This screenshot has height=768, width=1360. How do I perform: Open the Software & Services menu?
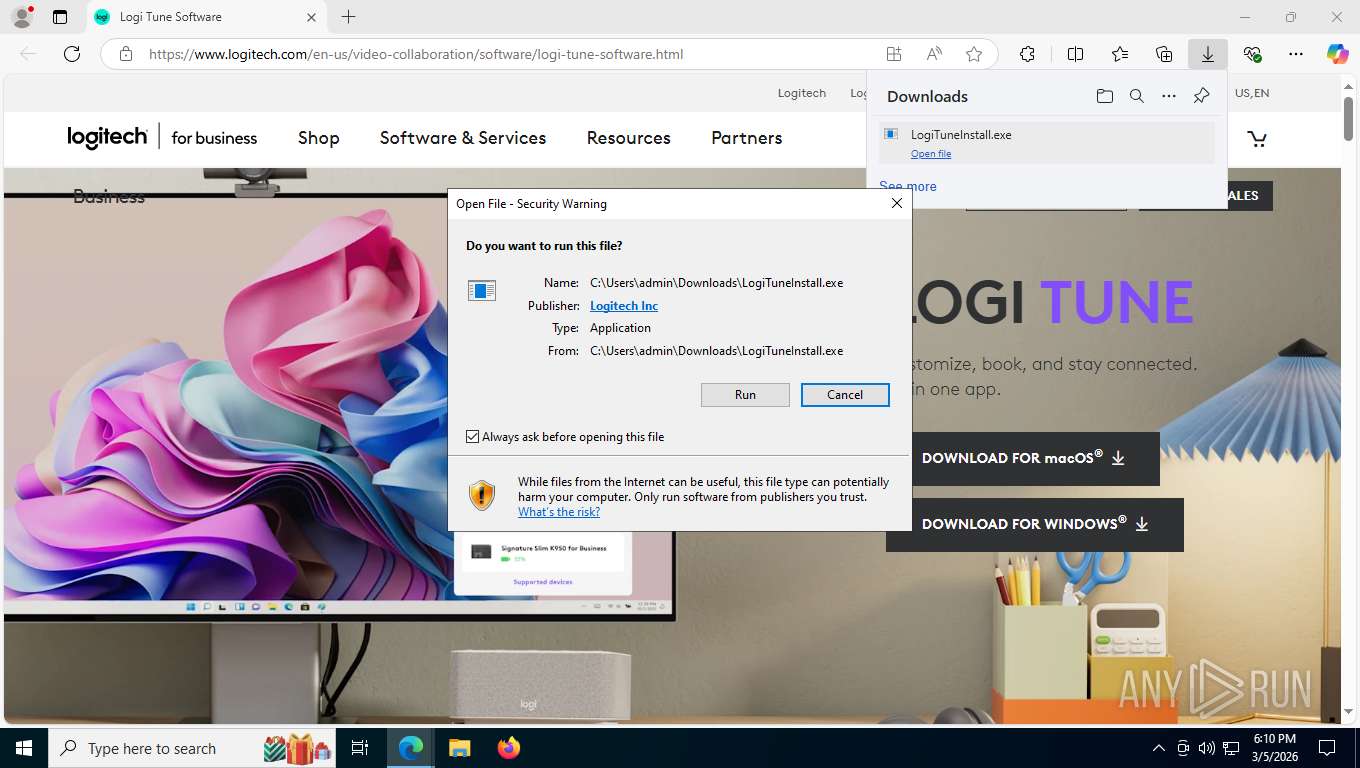pos(463,138)
